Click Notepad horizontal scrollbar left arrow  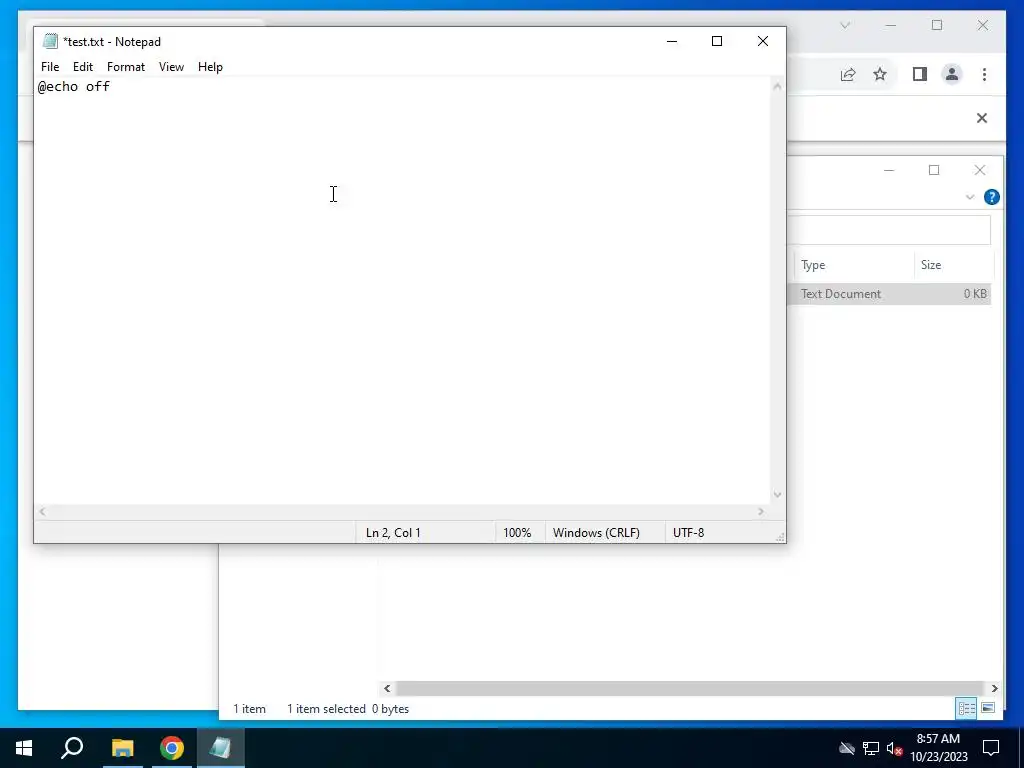[x=42, y=511]
